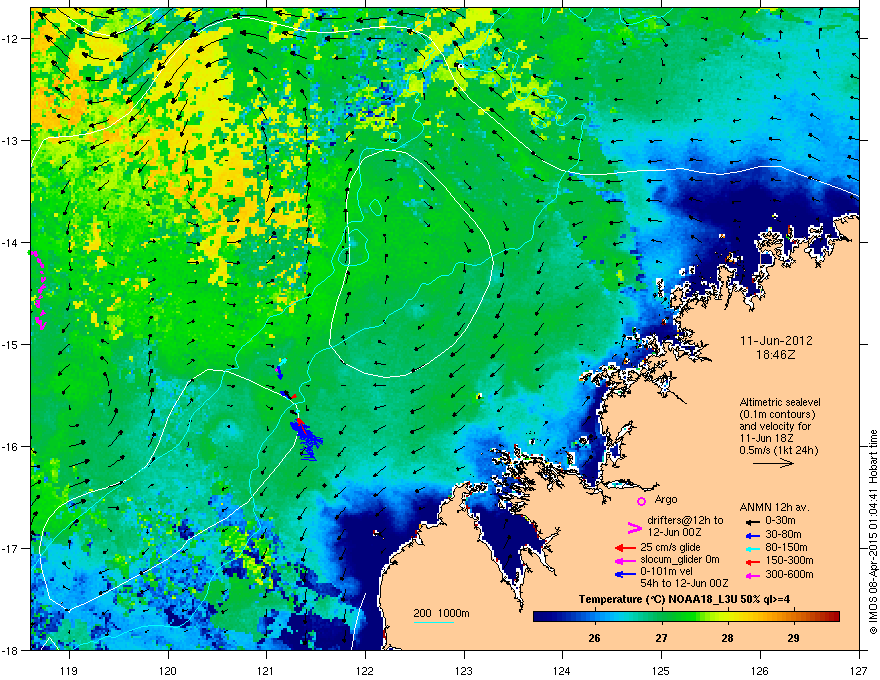
Task: Click the IMOS copyright timestamp text
Action: [x=873, y=533]
